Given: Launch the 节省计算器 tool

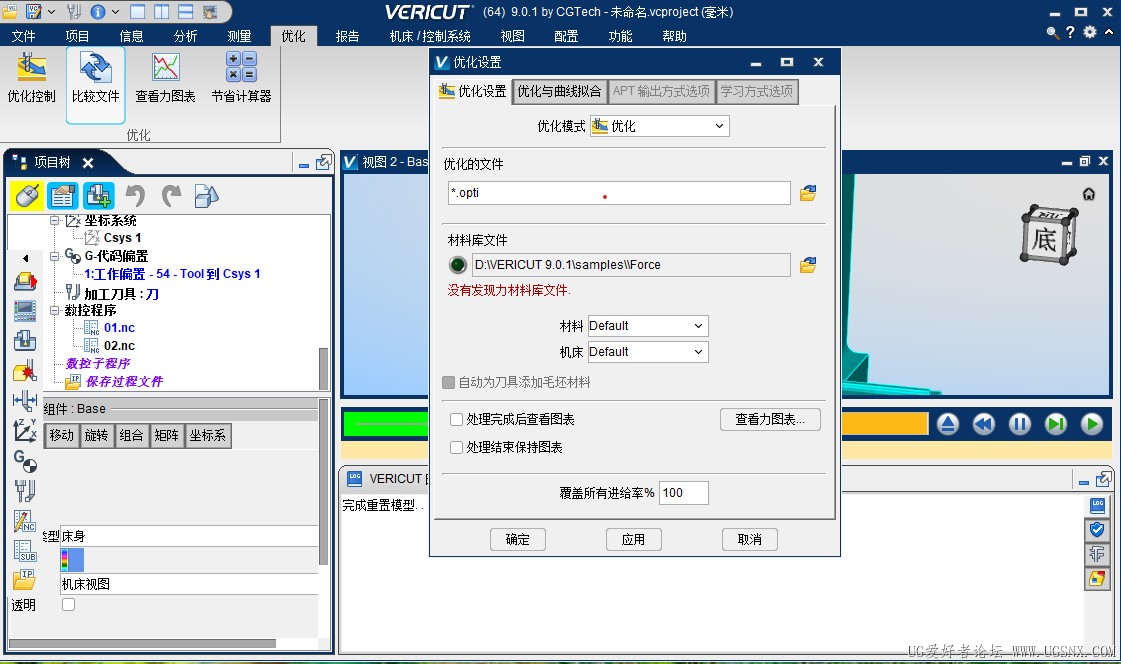Looking at the screenshot, I should (x=242, y=79).
